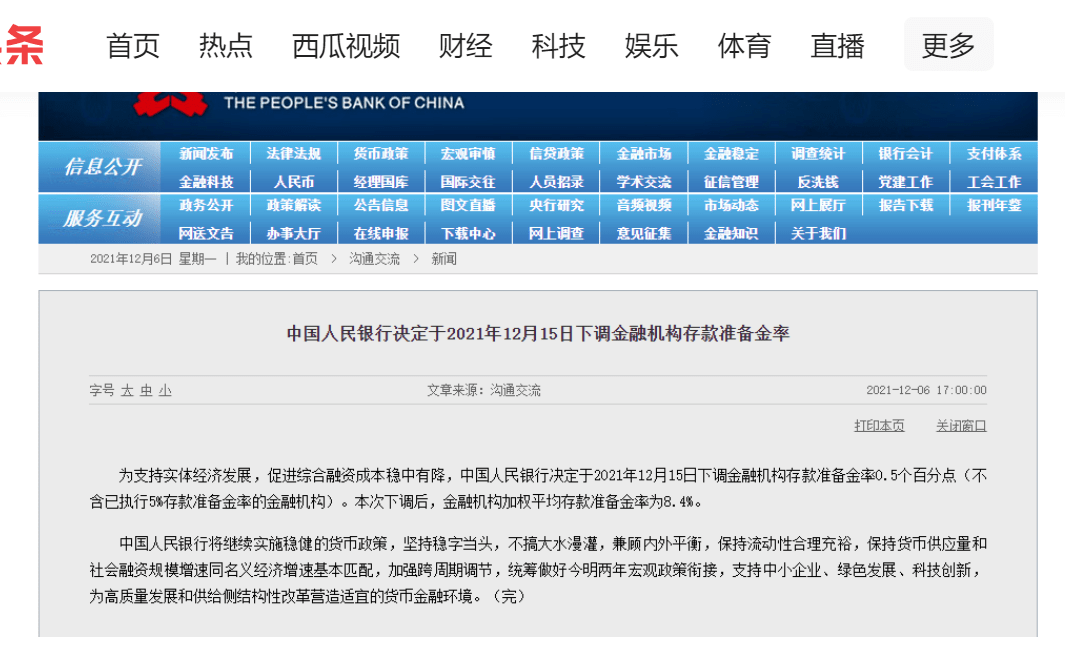Open the 首页 tab in top navigation
Viewport: 1065px width, 656px height.
133,46
